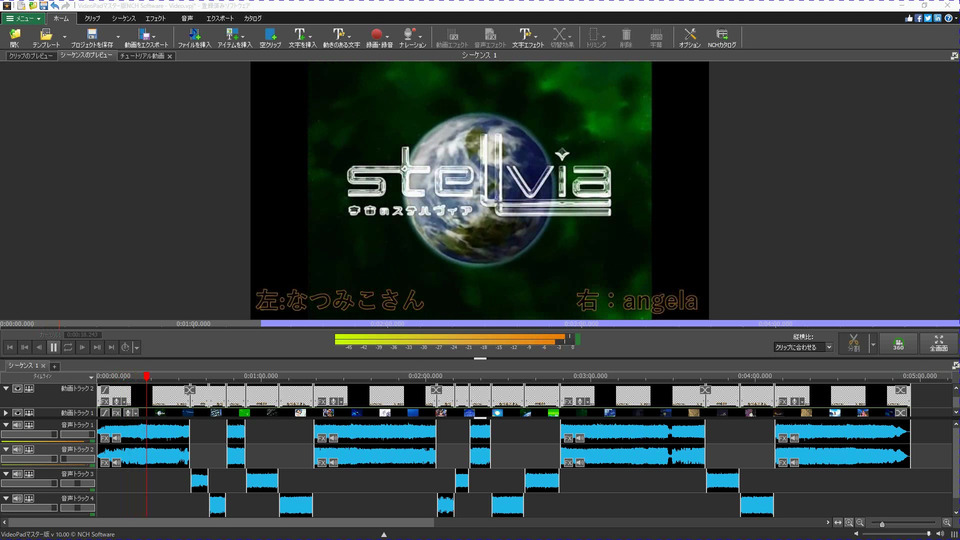This screenshot has height=540, width=960.
Task: Click the Facebook share icon
Action: 918,18
